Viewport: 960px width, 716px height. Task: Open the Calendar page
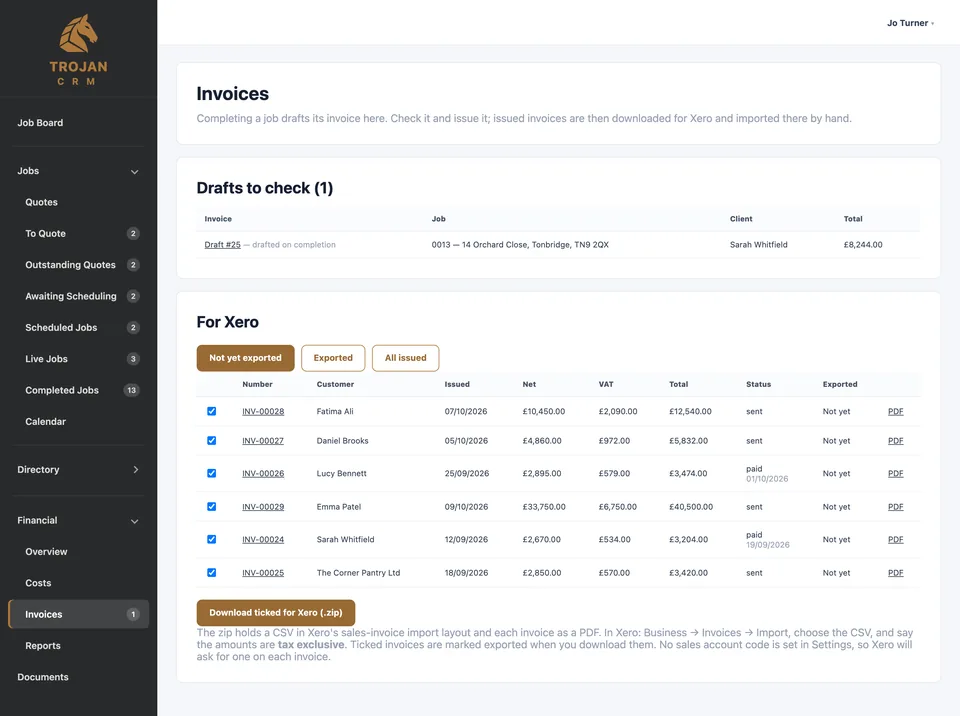(x=45, y=421)
